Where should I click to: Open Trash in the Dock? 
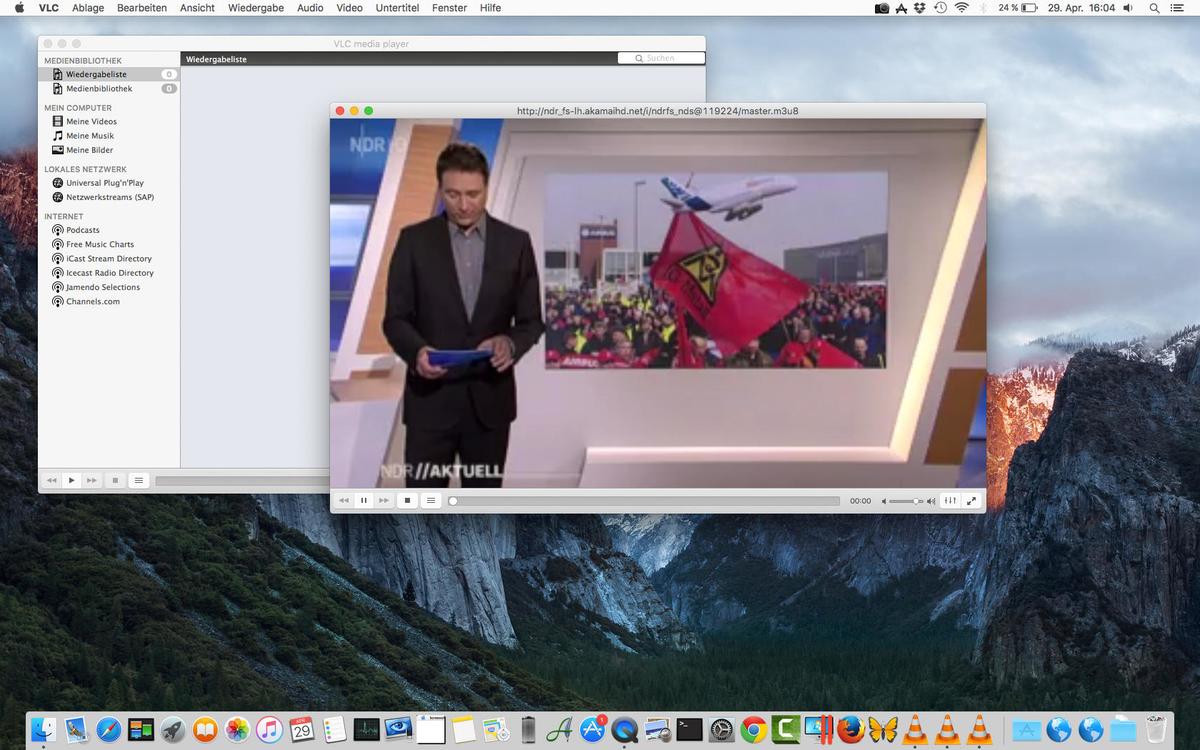pyautogui.click(x=1156, y=730)
